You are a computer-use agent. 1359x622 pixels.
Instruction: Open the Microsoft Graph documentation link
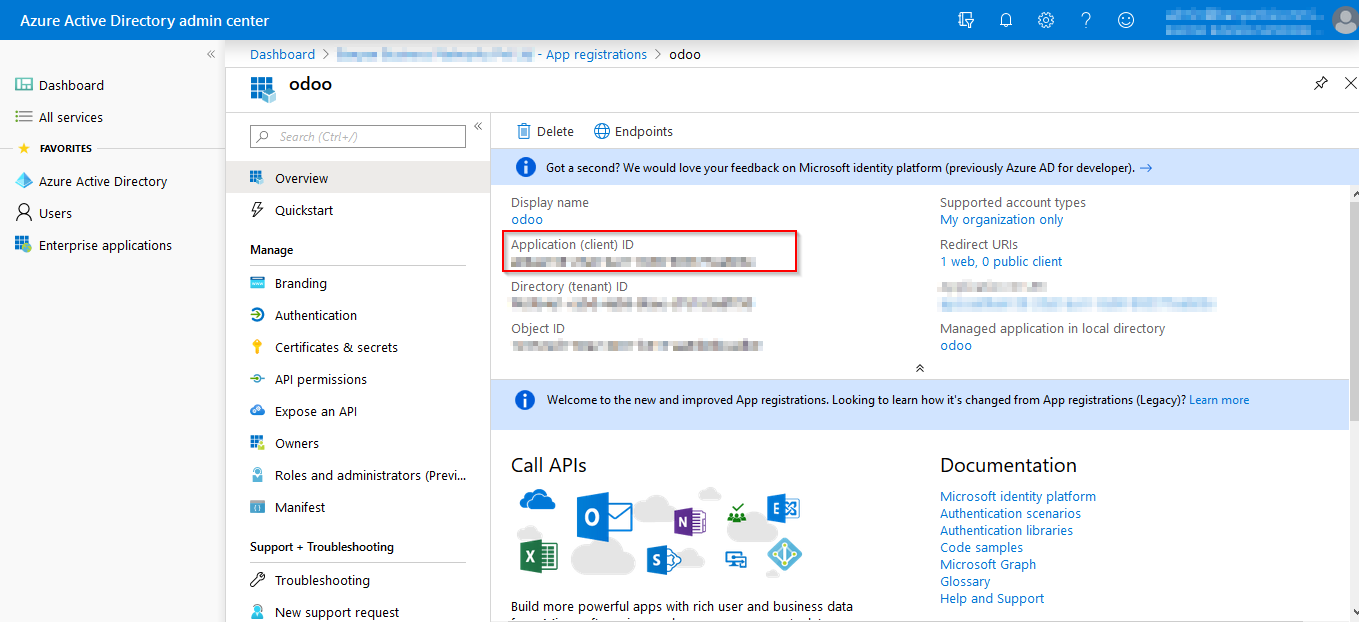(988, 564)
